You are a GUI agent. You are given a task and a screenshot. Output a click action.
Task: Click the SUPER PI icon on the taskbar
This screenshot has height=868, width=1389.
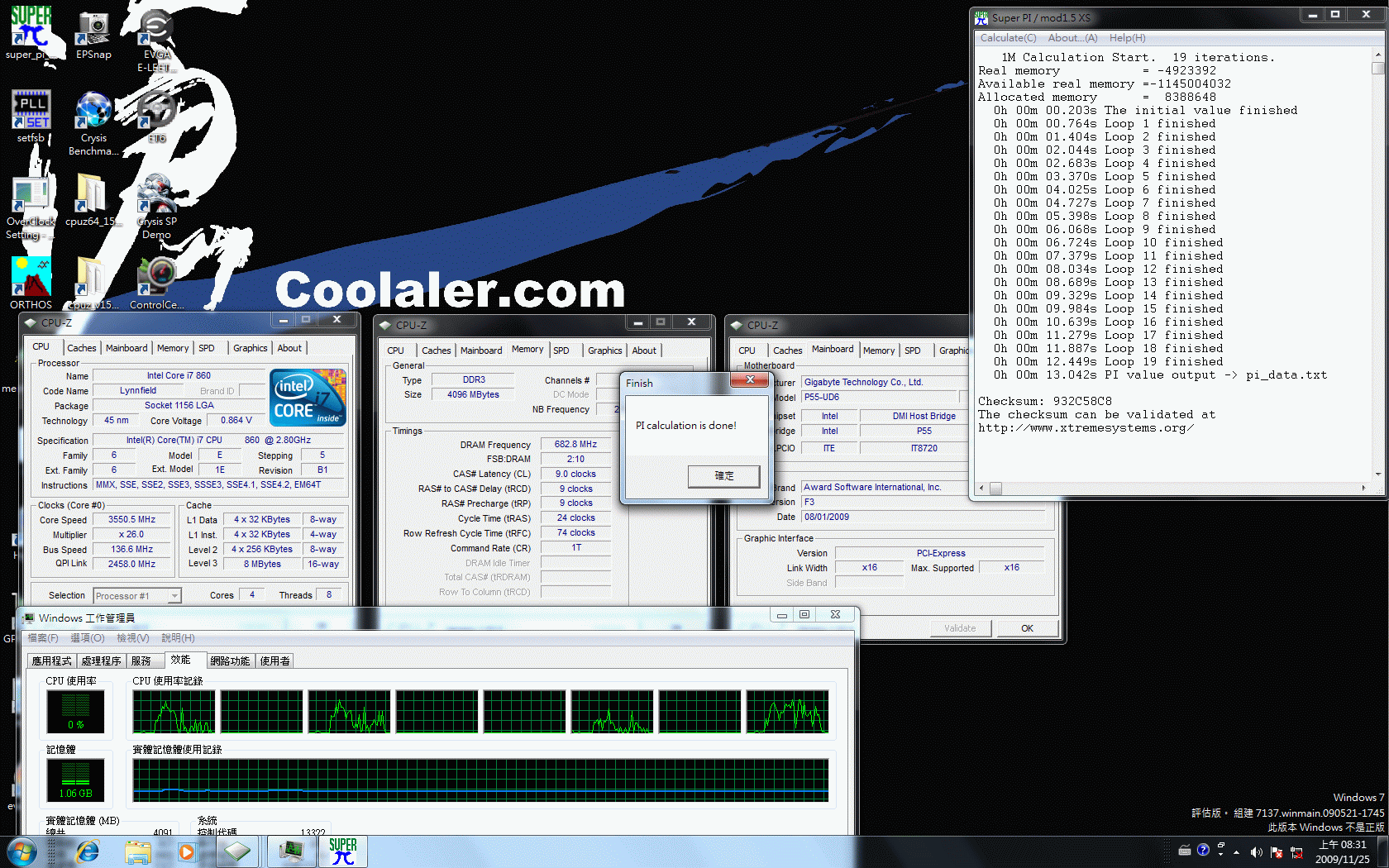[x=342, y=851]
